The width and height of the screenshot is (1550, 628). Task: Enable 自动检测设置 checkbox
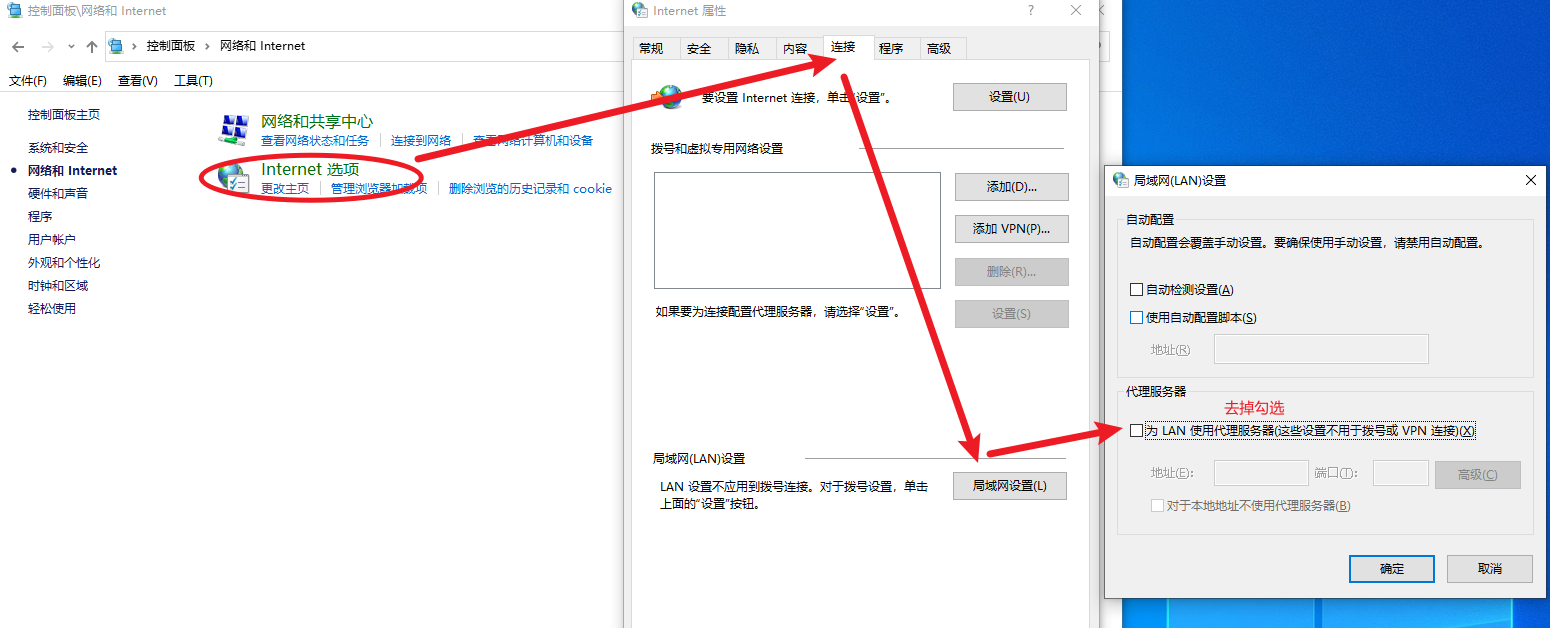pyautogui.click(x=1136, y=290)
